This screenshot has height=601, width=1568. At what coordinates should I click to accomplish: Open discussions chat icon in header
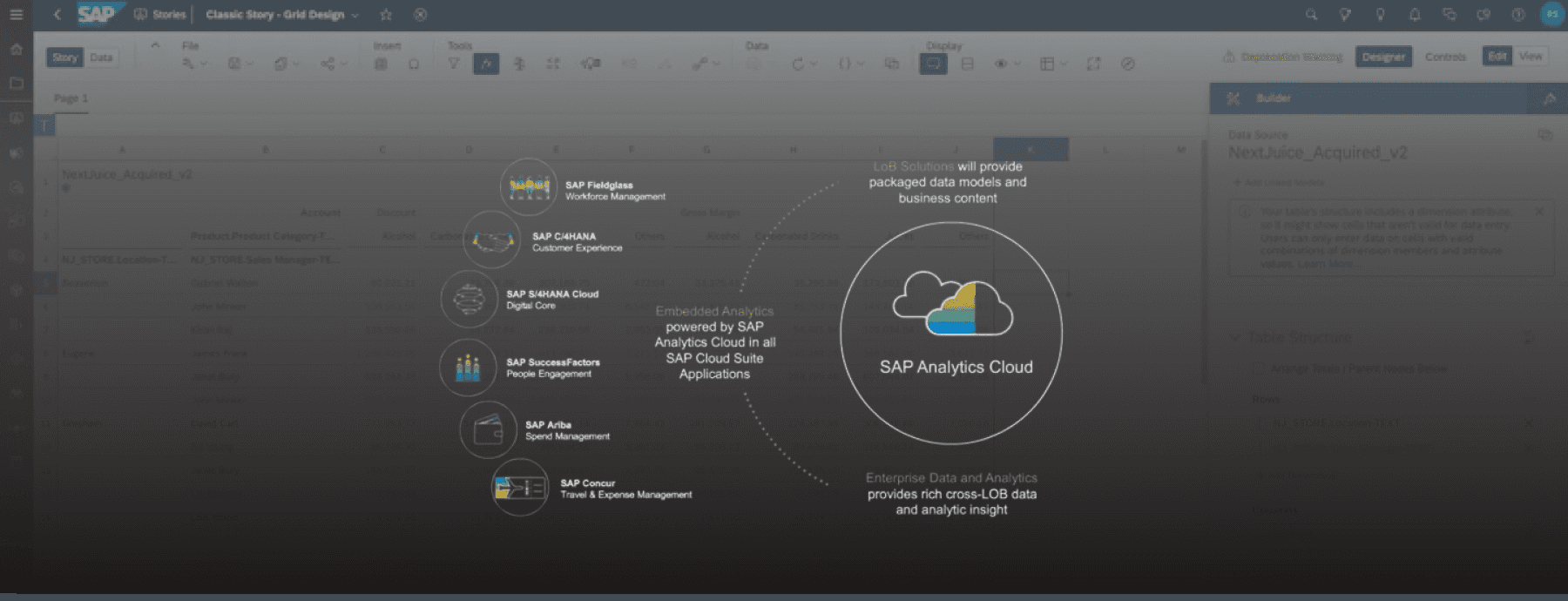tap(1449, 15)
